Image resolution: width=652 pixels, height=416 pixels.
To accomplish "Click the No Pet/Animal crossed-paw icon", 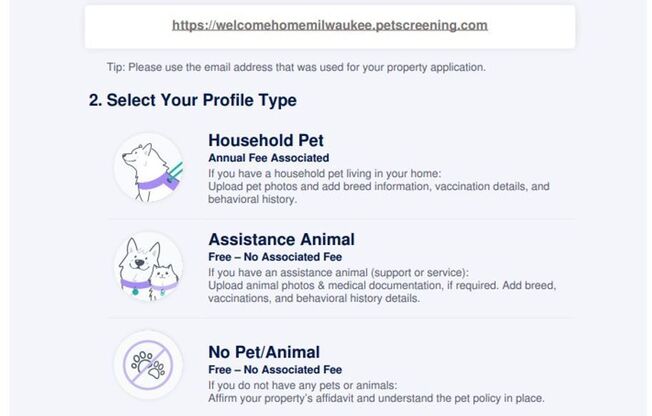I will coord(148,364).
